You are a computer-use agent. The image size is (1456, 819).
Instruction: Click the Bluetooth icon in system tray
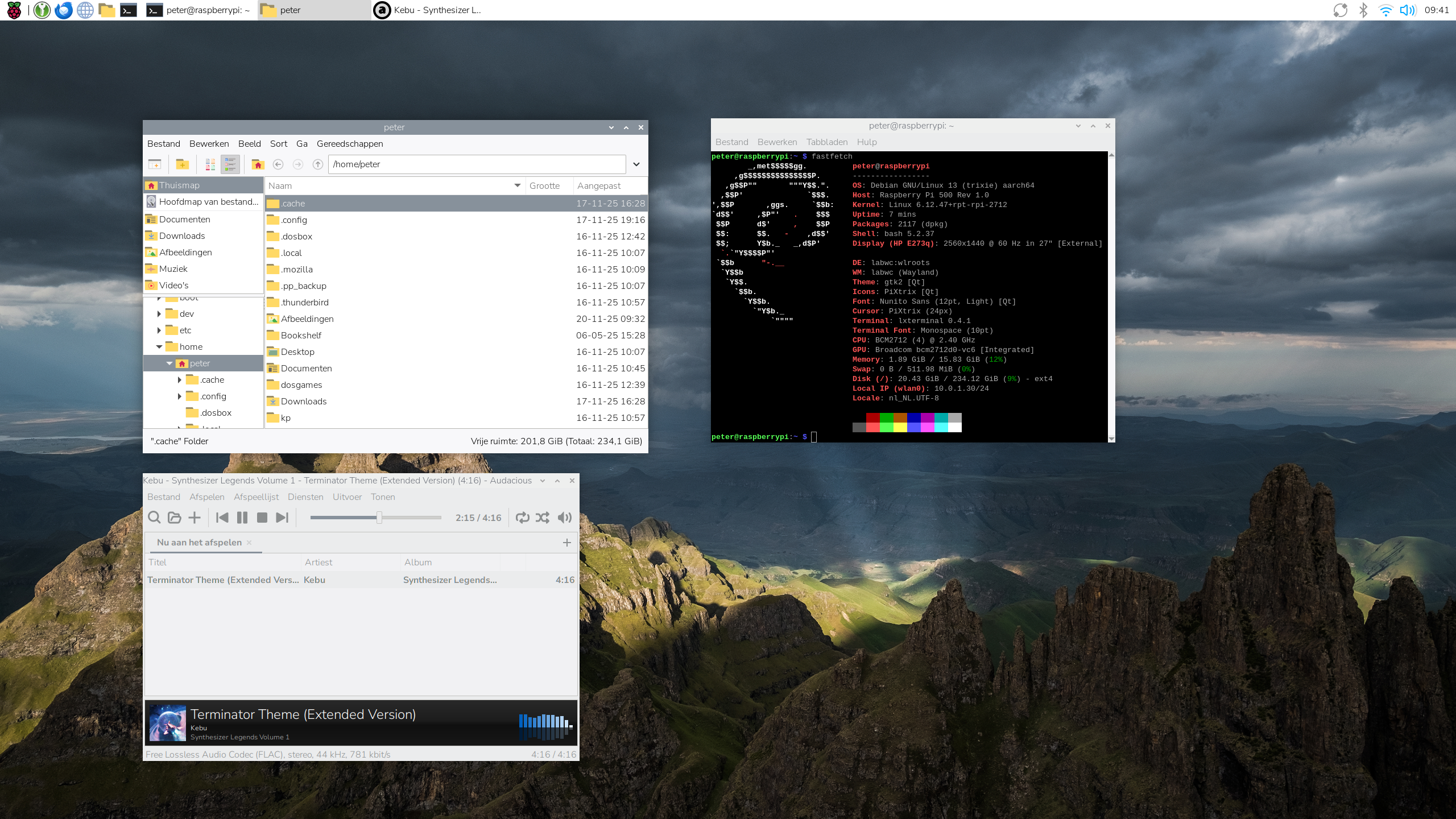click(1363, 10)
